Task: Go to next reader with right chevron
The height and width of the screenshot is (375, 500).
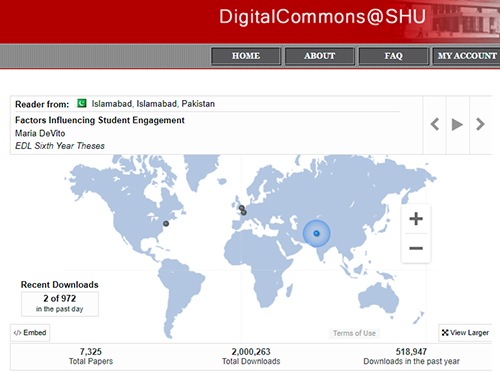Action: pos(480,125)
